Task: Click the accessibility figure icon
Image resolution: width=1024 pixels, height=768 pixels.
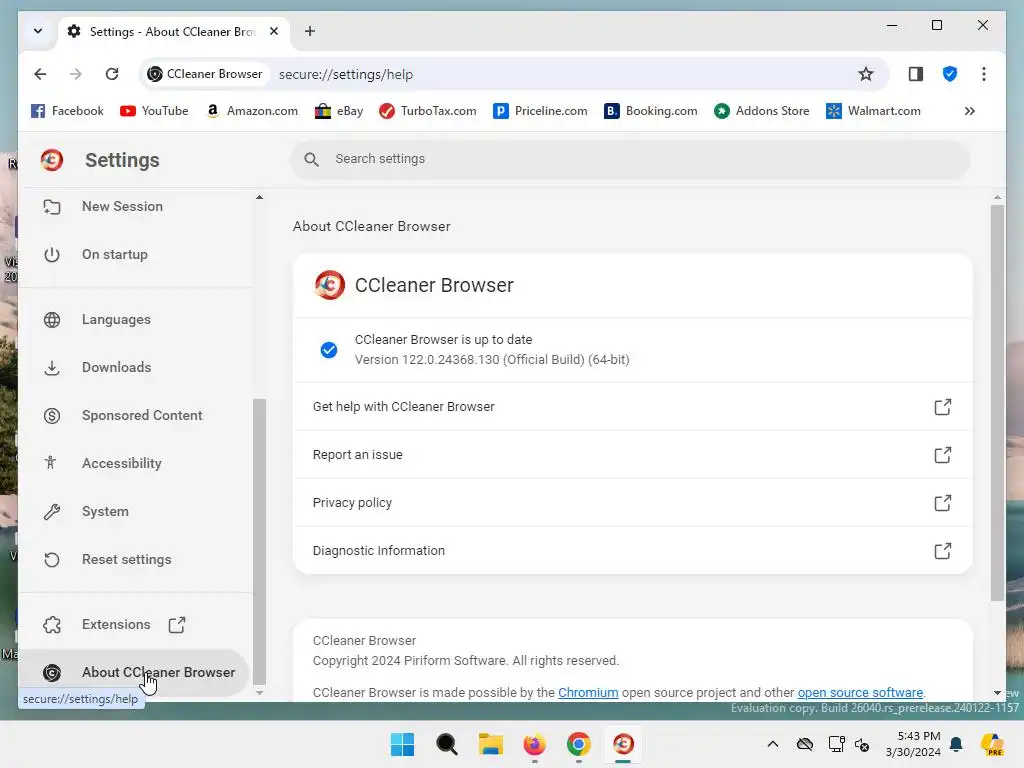Action: (50, 463)
